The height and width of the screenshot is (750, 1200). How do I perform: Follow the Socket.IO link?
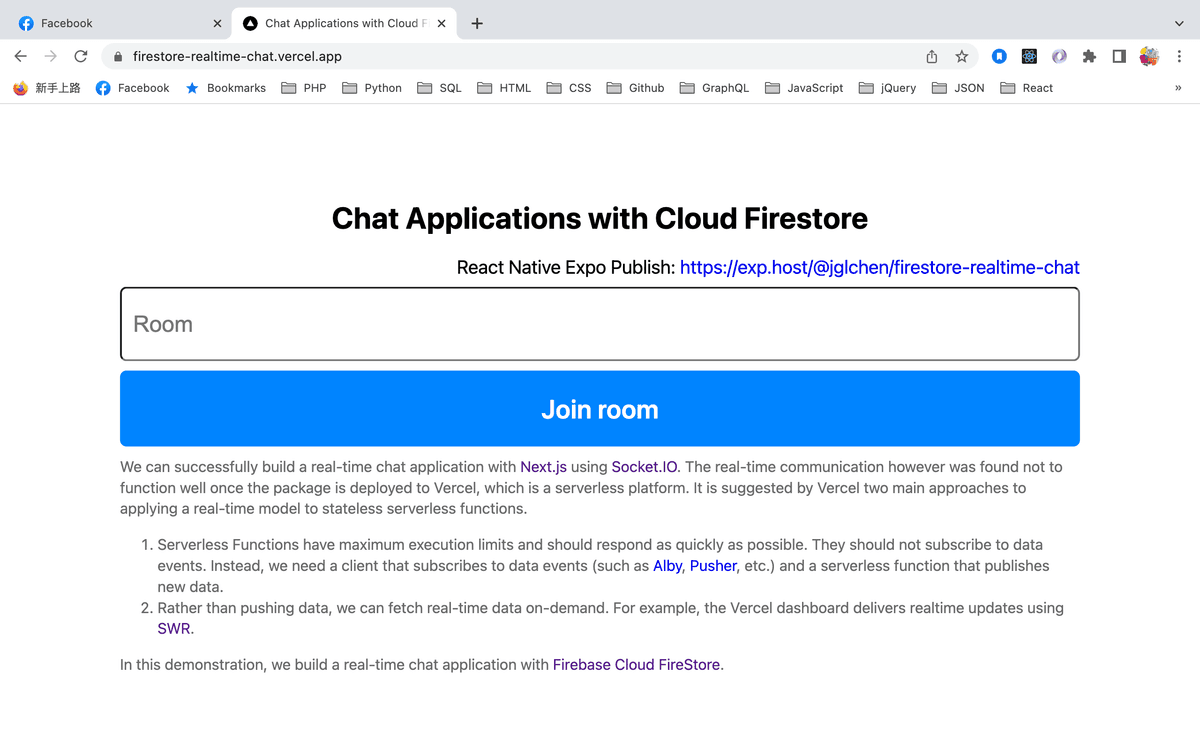[645, 467]
